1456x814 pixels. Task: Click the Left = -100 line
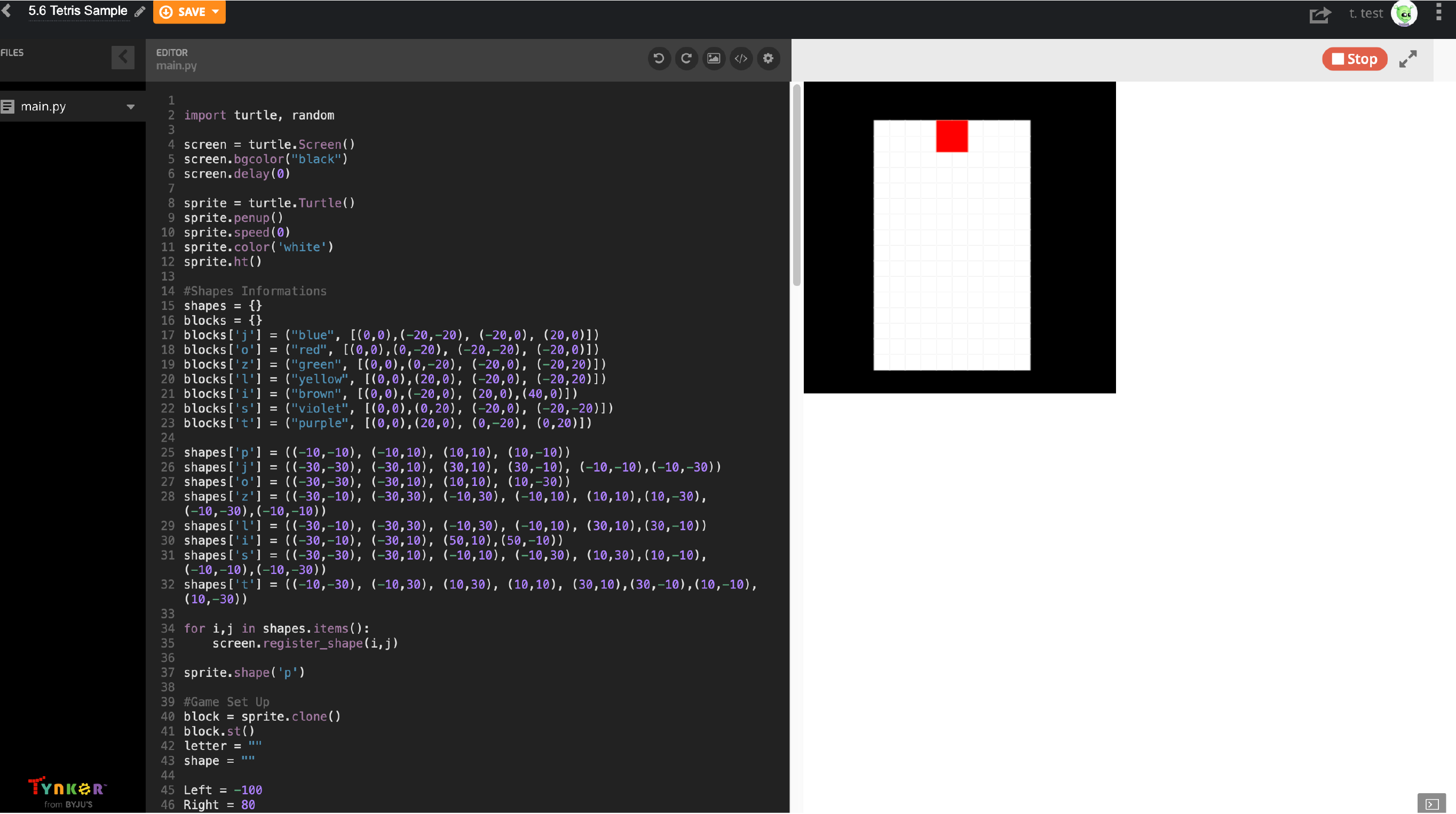click(223, 791)
